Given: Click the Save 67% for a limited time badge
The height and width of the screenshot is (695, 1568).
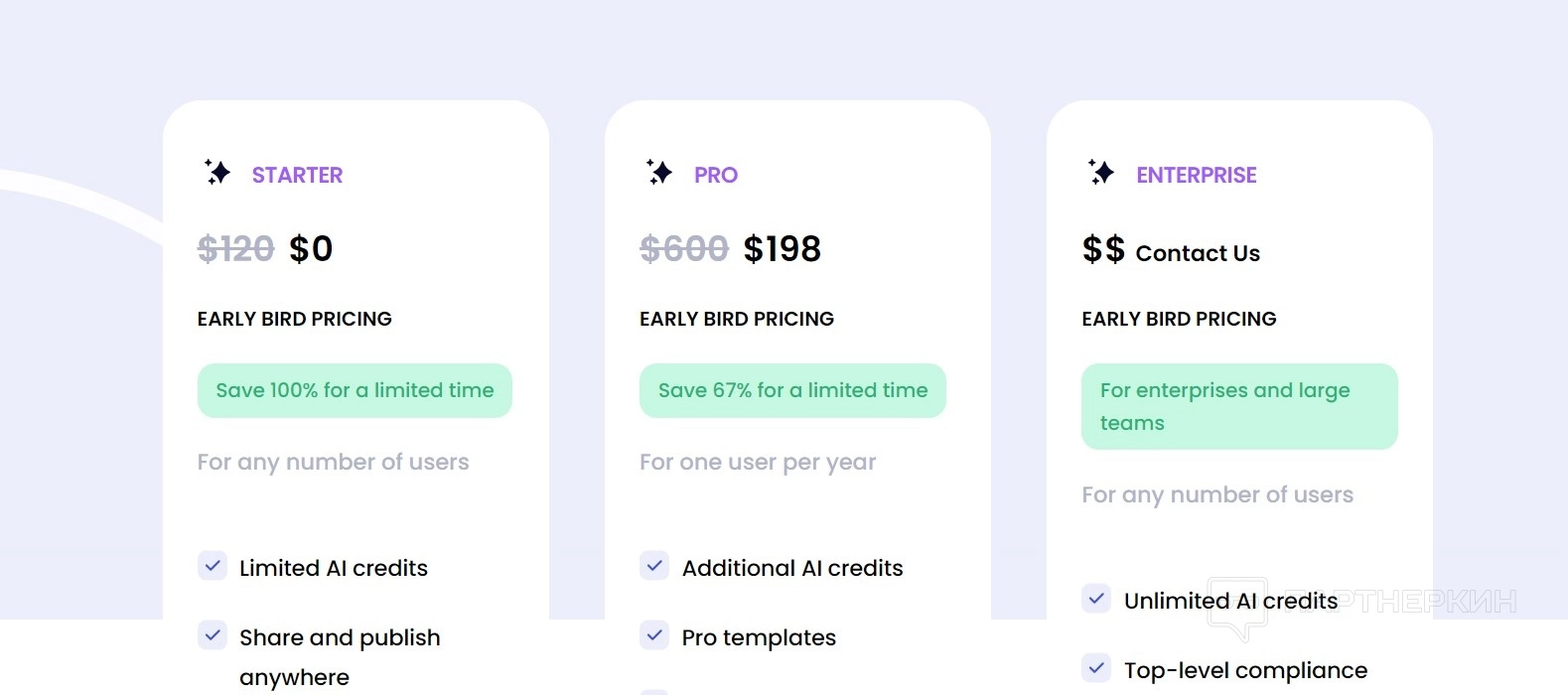Looking at the screenshot, I should (x=792, y=390).
